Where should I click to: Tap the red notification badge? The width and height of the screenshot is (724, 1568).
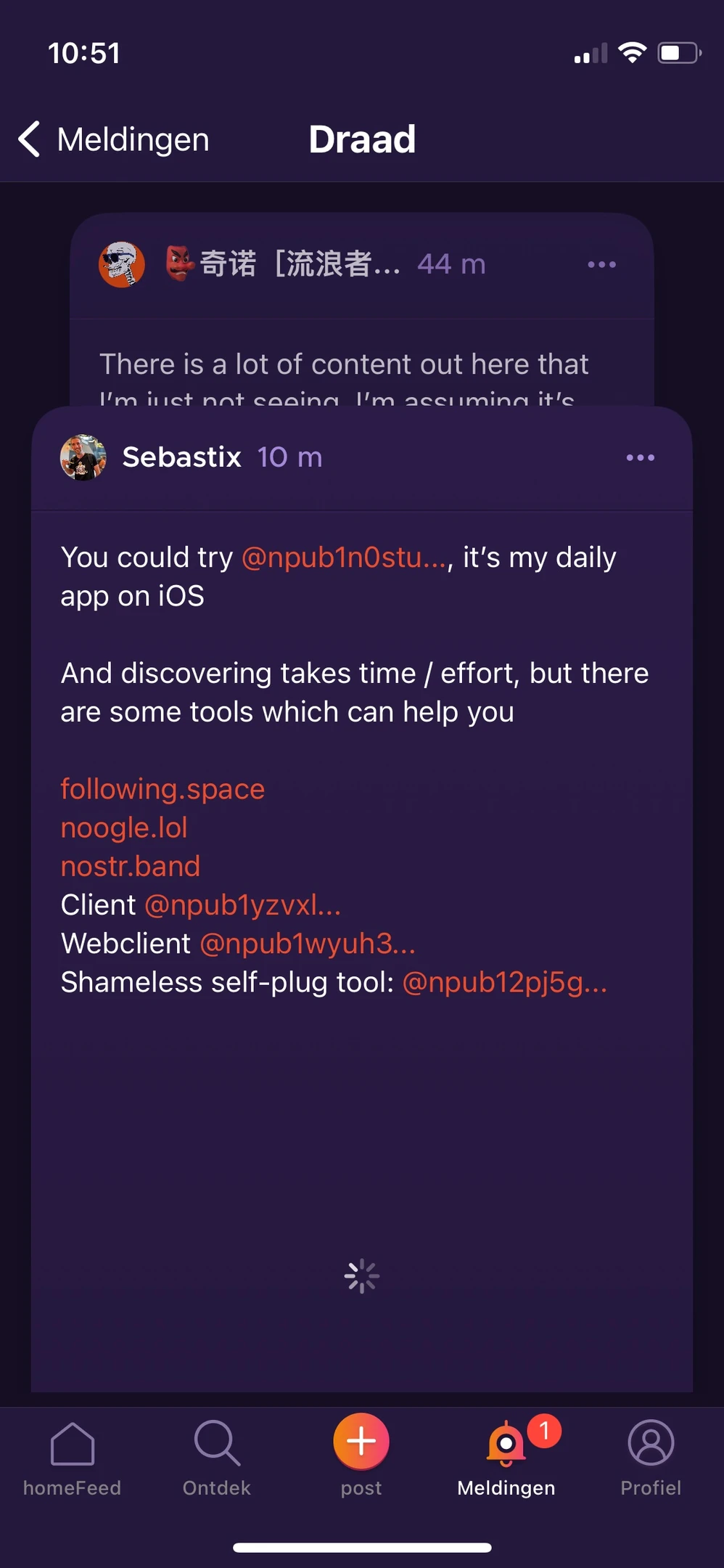click(544, 1430)
